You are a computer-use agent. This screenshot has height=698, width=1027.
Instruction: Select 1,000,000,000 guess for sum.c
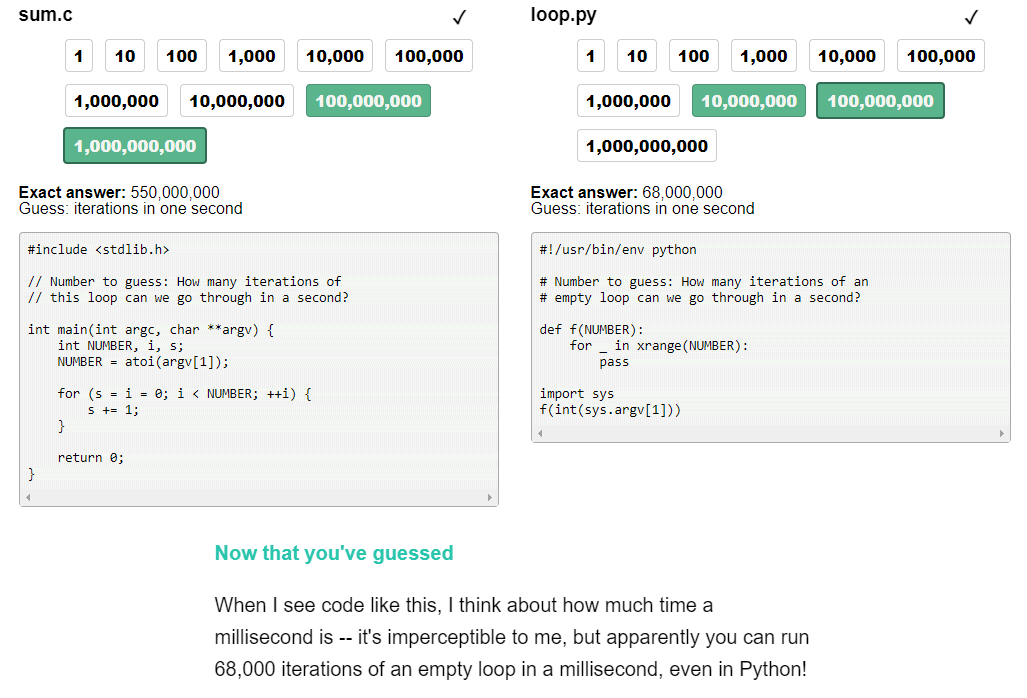click(x=135, y=145)
